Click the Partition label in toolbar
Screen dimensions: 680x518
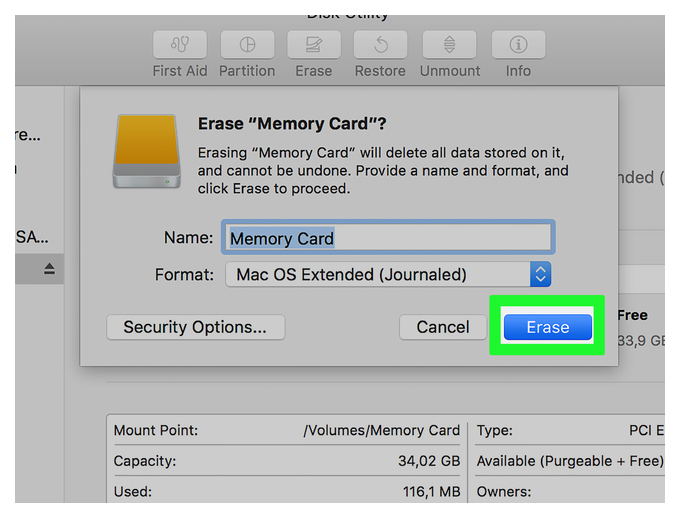247,71
